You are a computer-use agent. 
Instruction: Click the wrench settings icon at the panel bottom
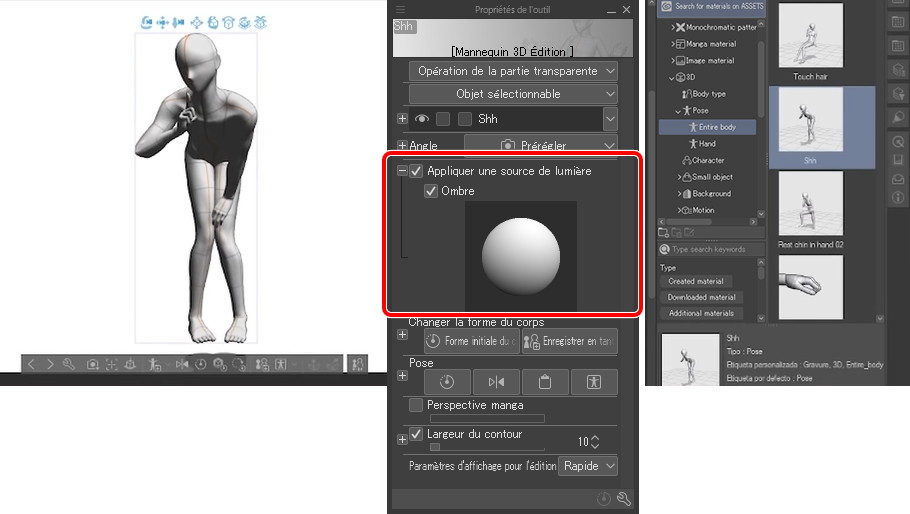[624, 499]
